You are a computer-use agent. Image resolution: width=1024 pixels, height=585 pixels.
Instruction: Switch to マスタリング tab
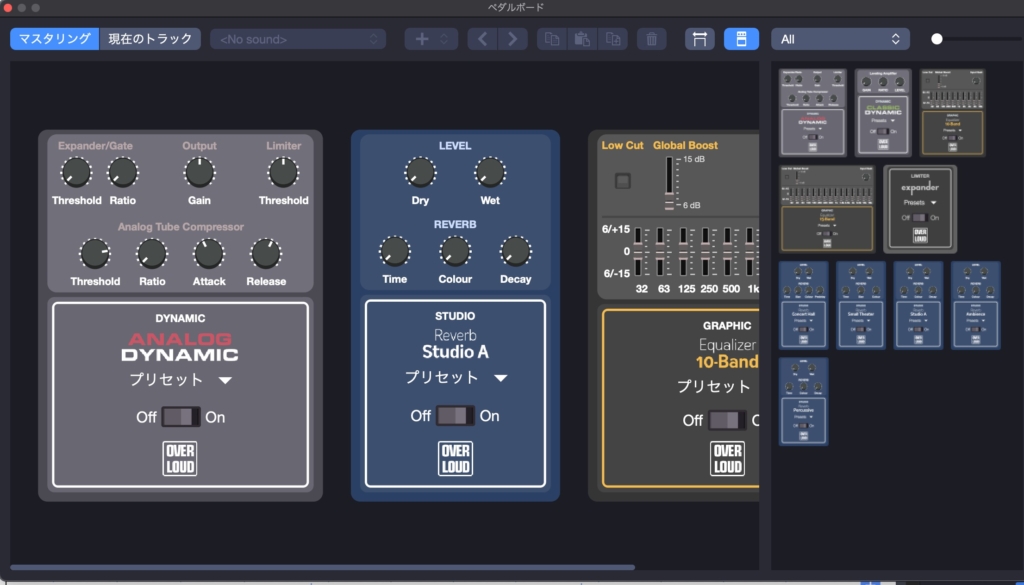point(55,39)
